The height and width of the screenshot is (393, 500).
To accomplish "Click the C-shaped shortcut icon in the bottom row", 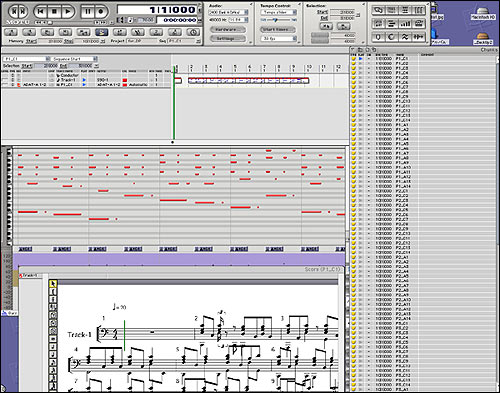I will (392, 37).
